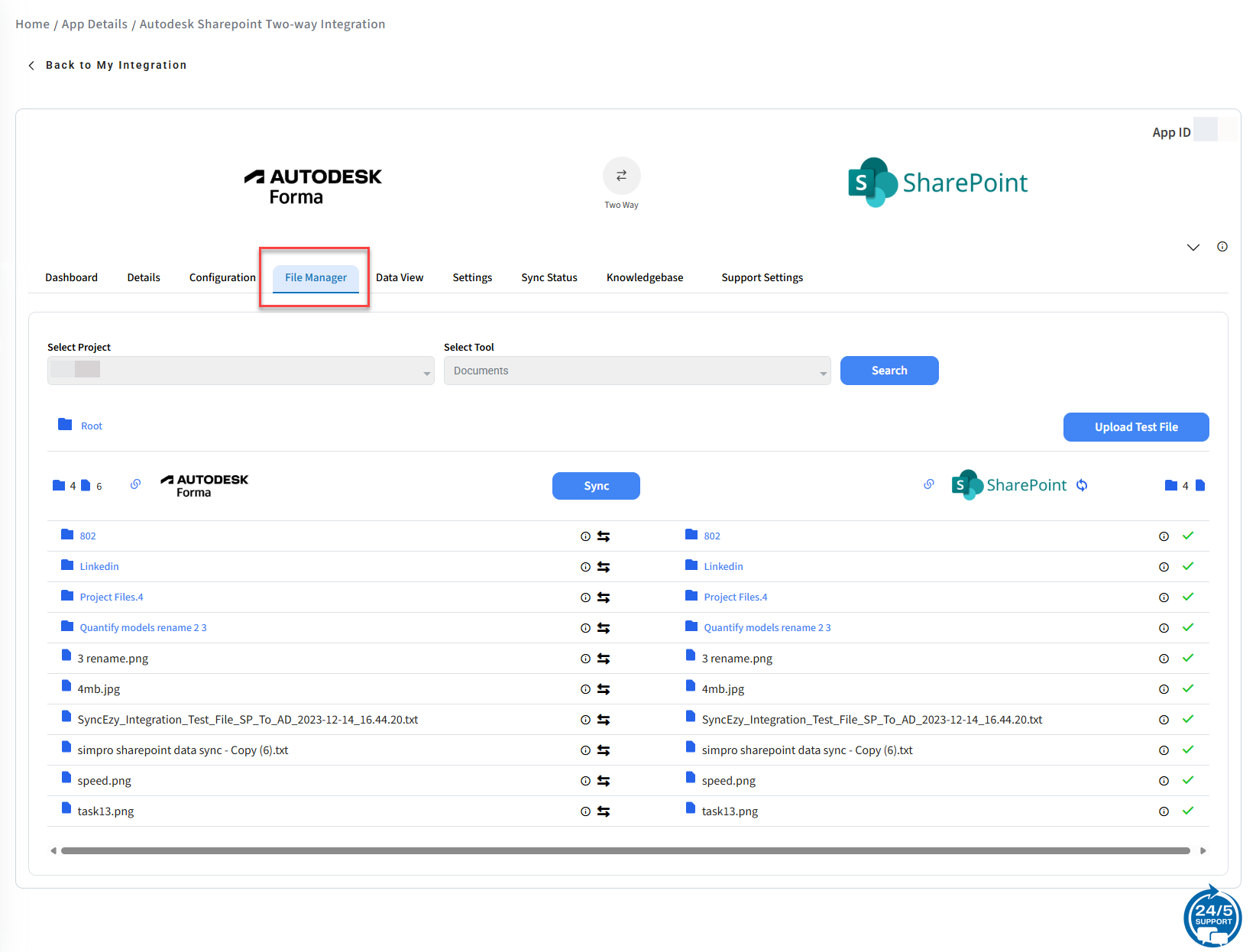Click the sync arrows for Linkedin folder

[604, 567]
